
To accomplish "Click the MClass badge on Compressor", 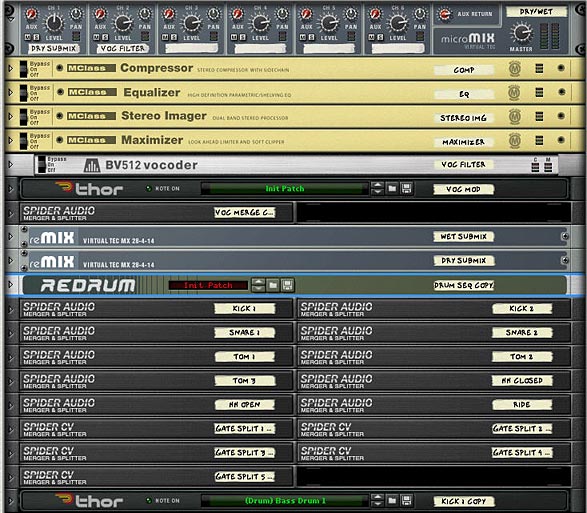I will (x=91, y=68).
